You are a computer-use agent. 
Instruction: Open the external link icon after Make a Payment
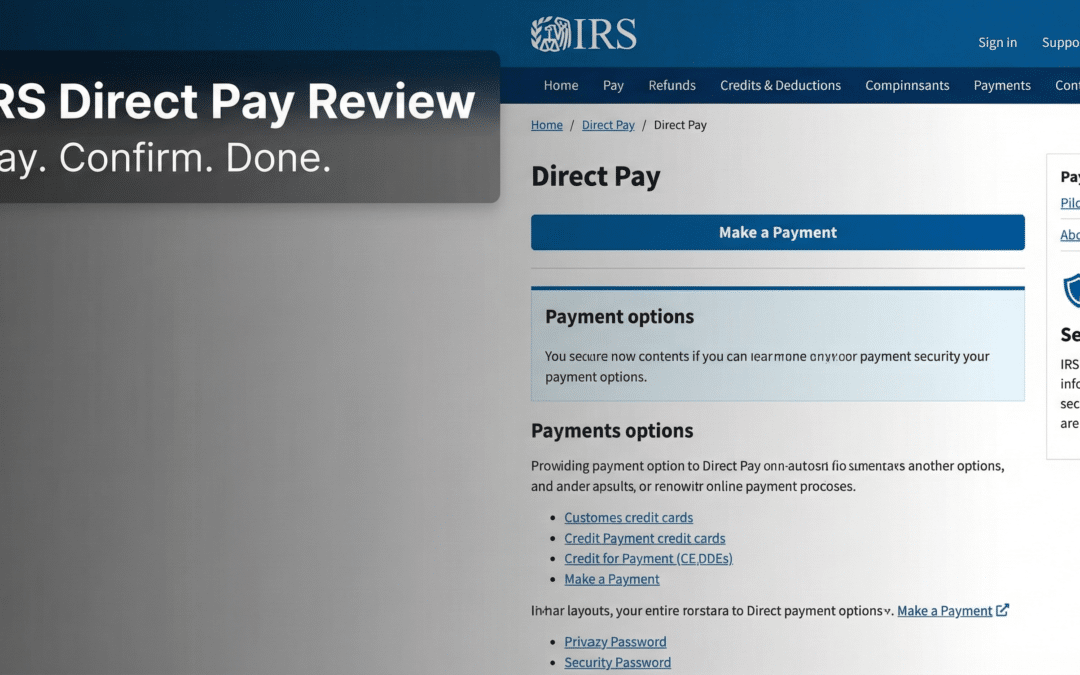pyautogui.click(x=1003, y=610)
